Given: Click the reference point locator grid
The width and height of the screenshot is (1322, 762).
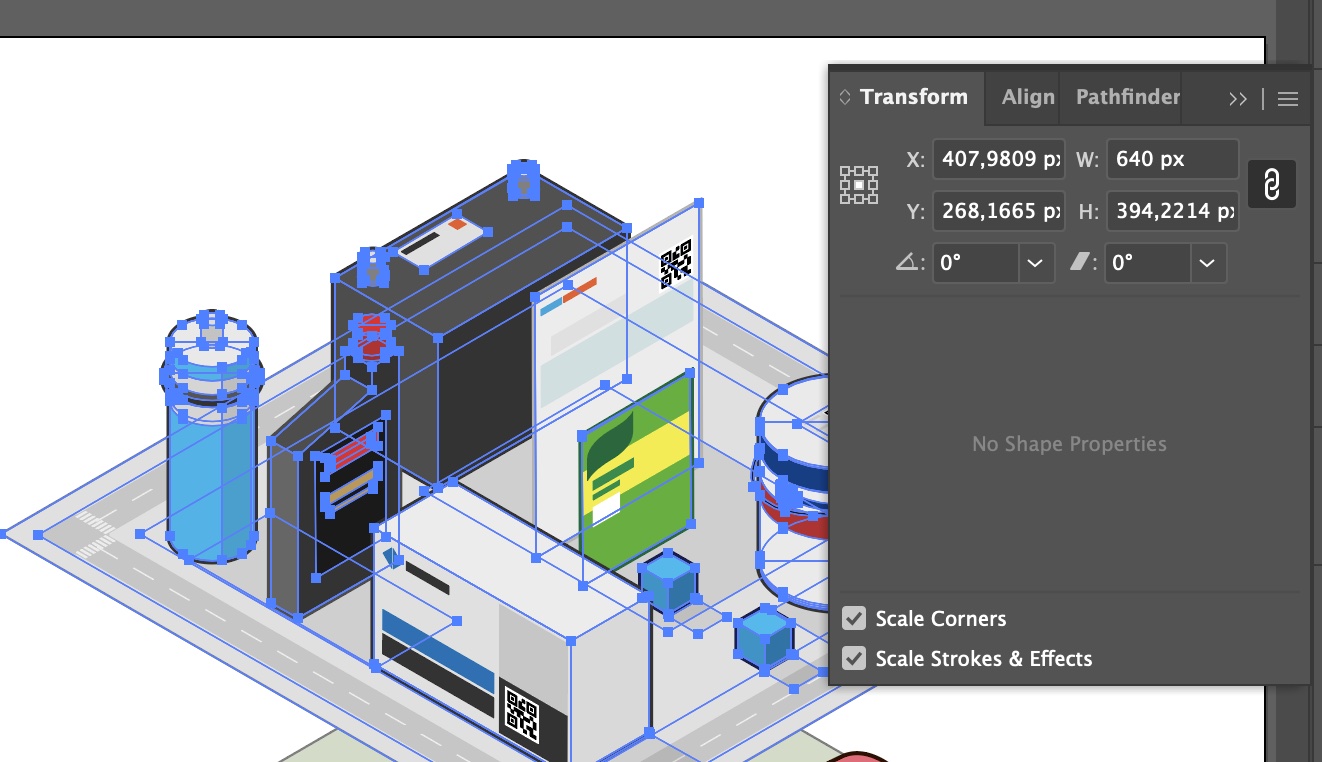Looking at the screenshot, I should tap(858, 185).
